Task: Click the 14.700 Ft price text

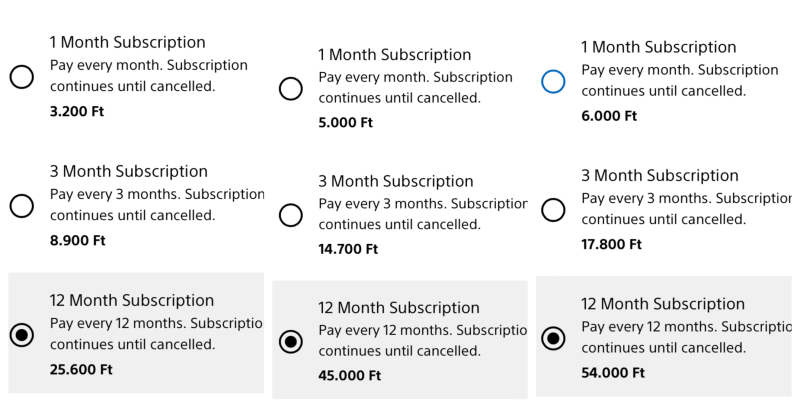Action: pos(348,249)
